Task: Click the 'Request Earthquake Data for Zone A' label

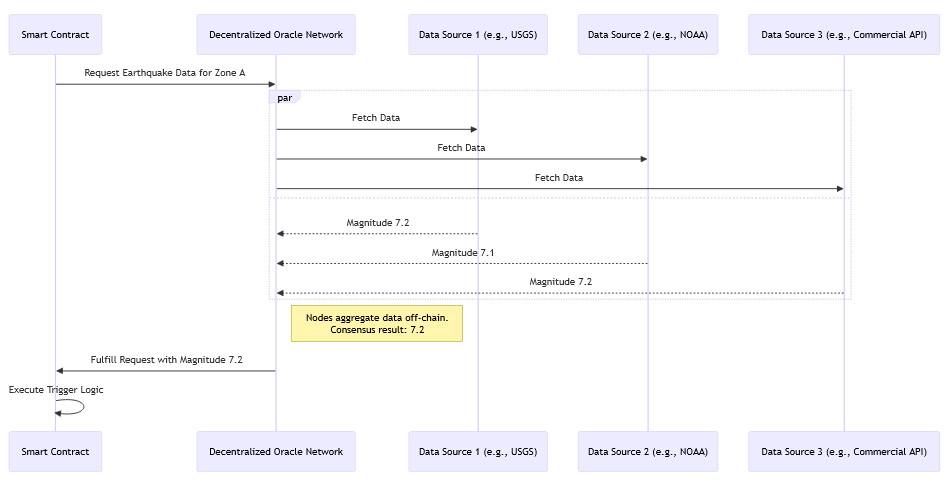Action: (x=165, y=73)
